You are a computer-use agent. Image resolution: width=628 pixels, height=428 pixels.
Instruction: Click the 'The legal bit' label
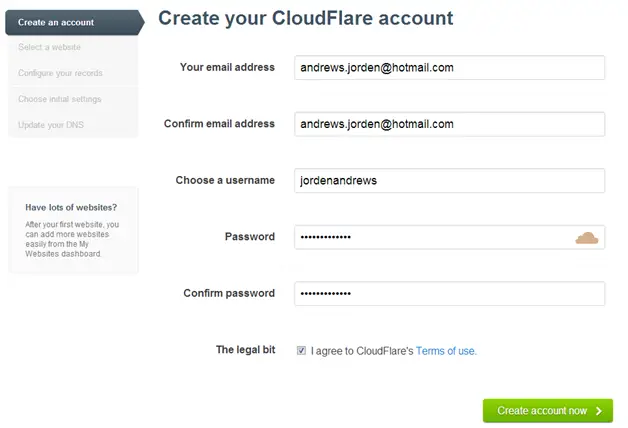246,350
